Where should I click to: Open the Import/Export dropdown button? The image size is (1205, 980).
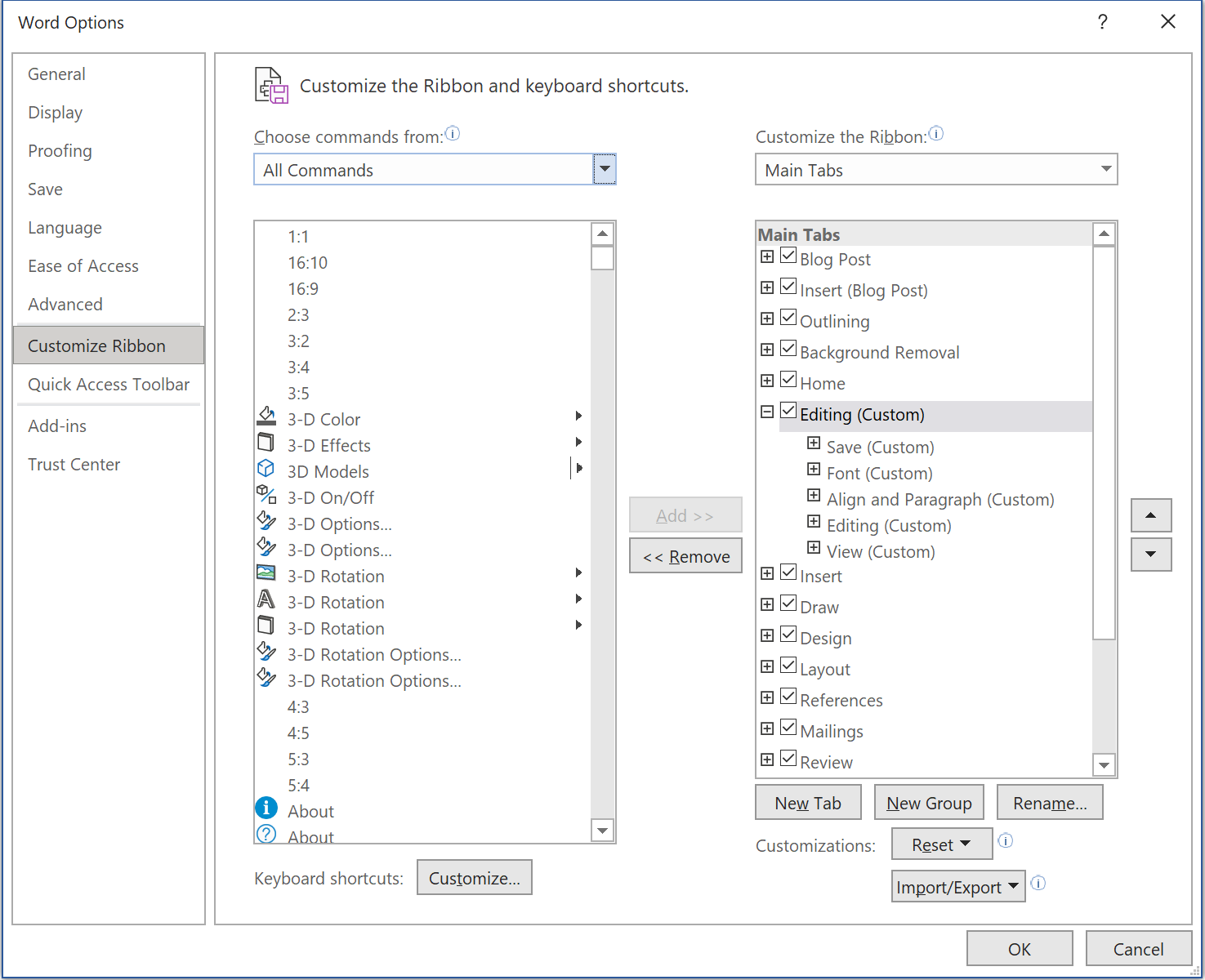click(x=958, y=887)
